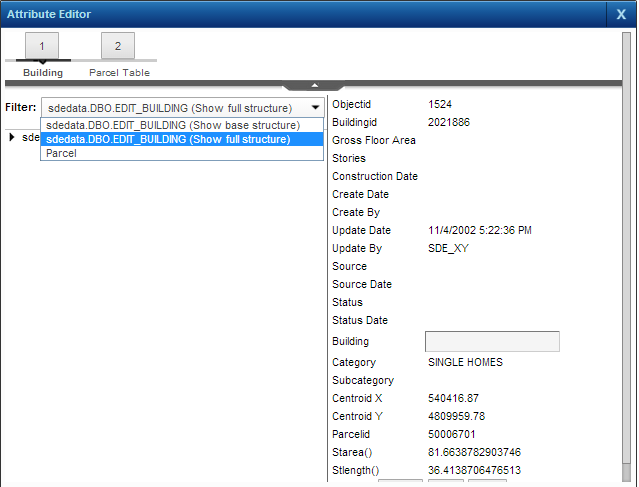Click the Building text input field
Image resolution: width=639 pixels, height=487 pixels.
(x=492, y=342)
